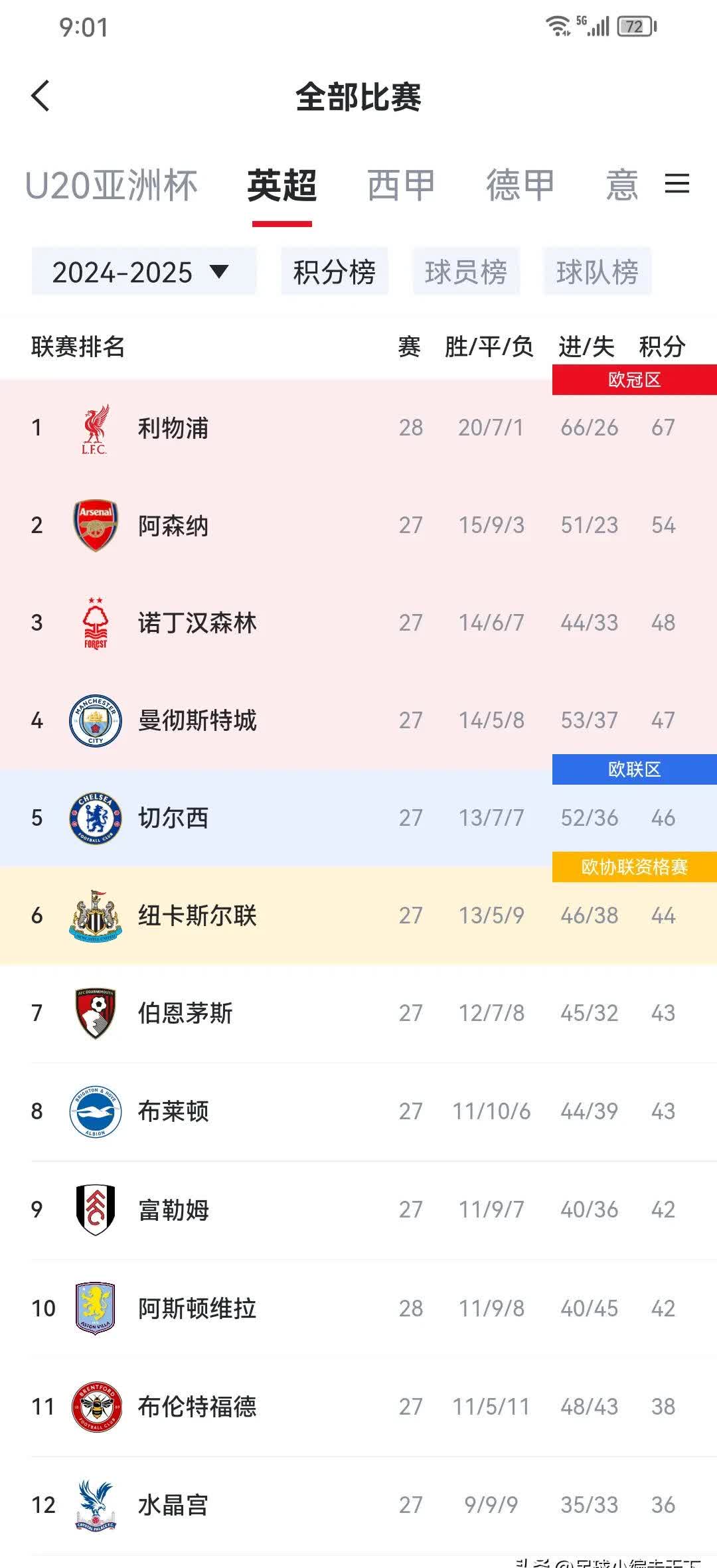Tap the back arrow to return

click(40, 95)
